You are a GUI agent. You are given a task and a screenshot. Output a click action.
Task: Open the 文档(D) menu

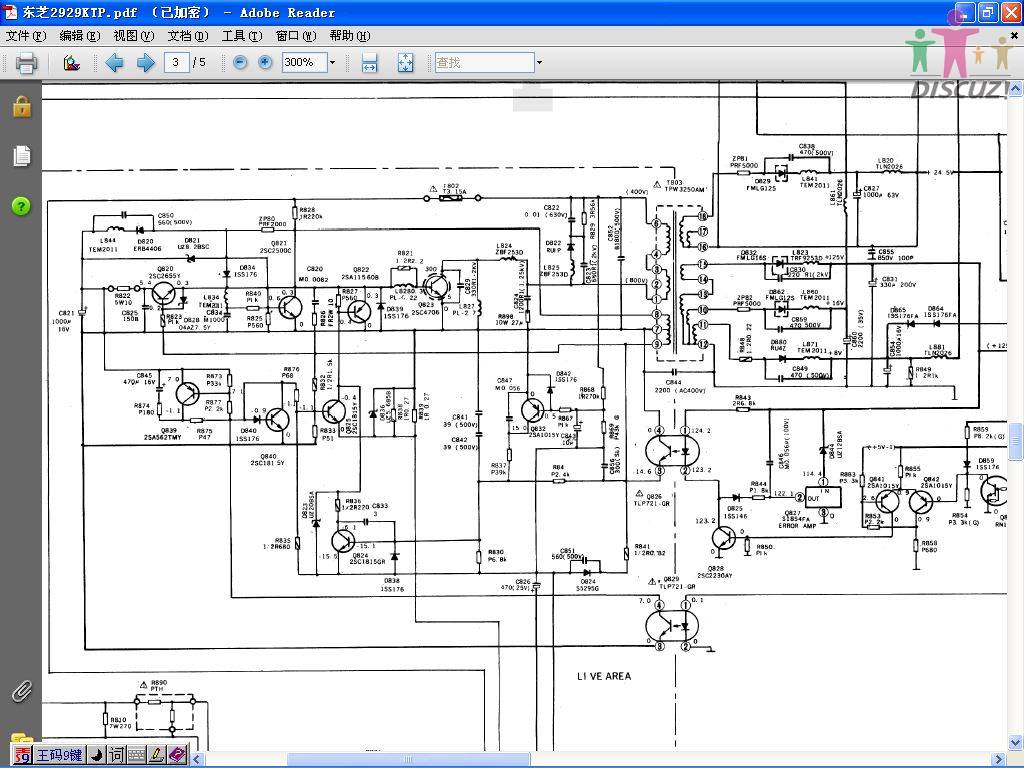(x=187, y=35)
